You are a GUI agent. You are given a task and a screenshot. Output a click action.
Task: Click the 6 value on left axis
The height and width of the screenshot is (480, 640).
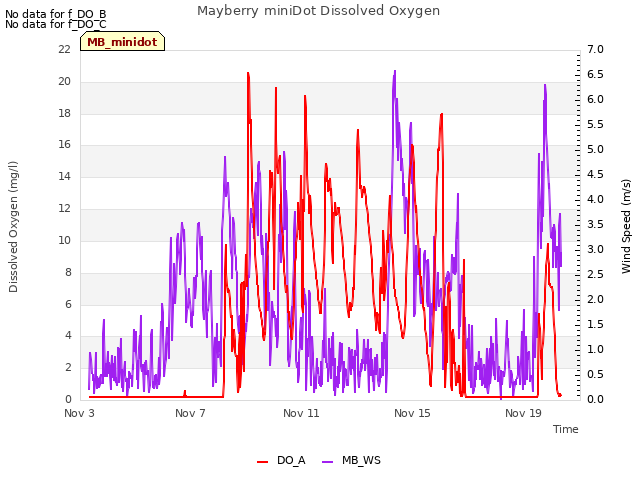pos(68,304)
